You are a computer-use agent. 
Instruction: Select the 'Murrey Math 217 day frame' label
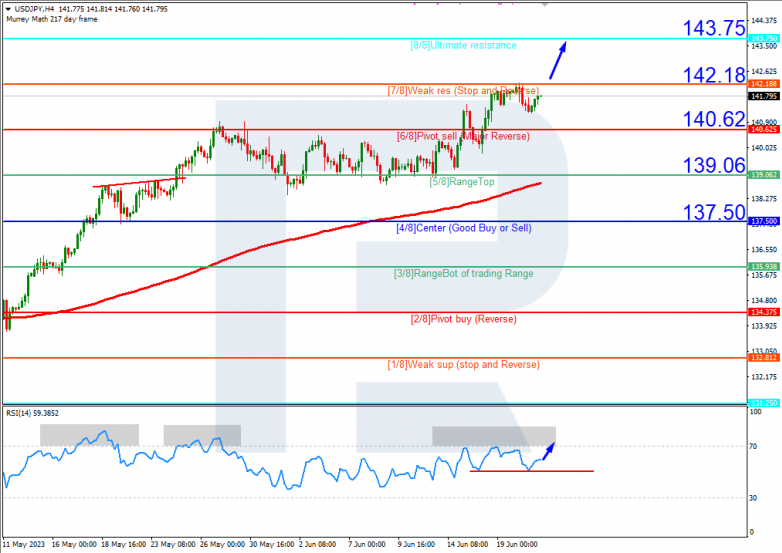(x=52, y=19)
